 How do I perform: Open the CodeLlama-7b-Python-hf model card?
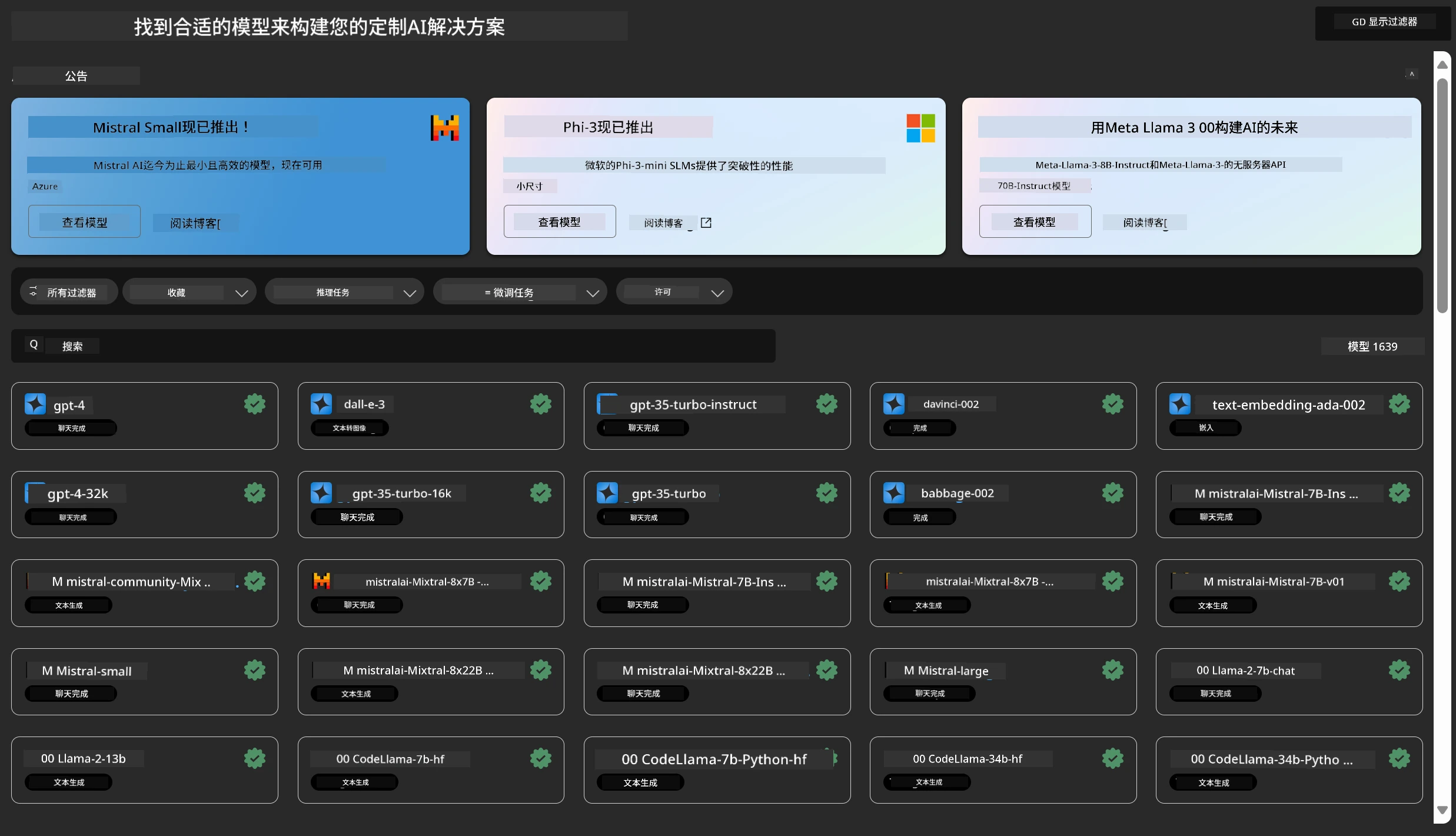pyautogui.click(x=717, y=770)
